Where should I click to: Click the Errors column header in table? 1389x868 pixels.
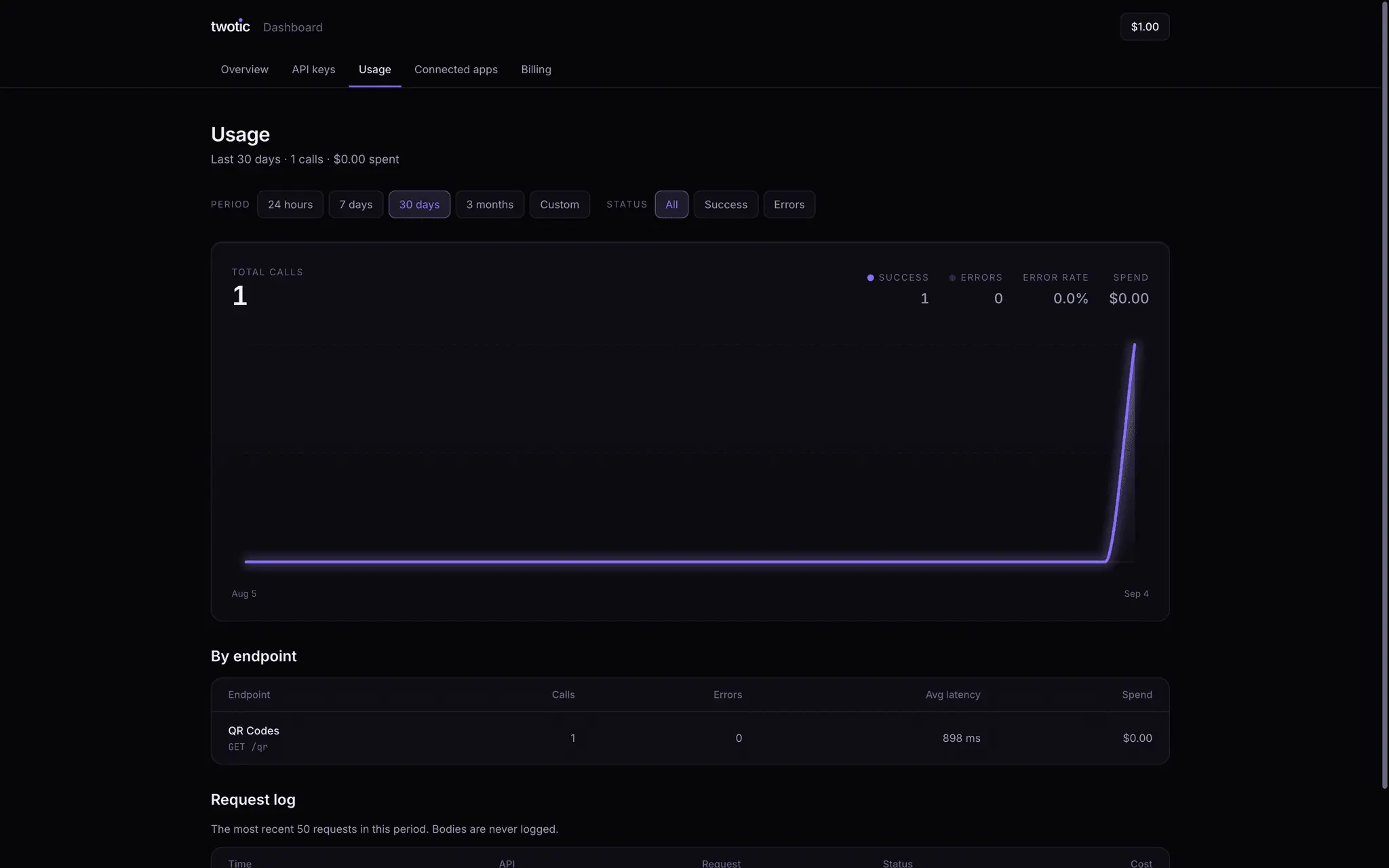pyautogui.click(x=727, y=694)
